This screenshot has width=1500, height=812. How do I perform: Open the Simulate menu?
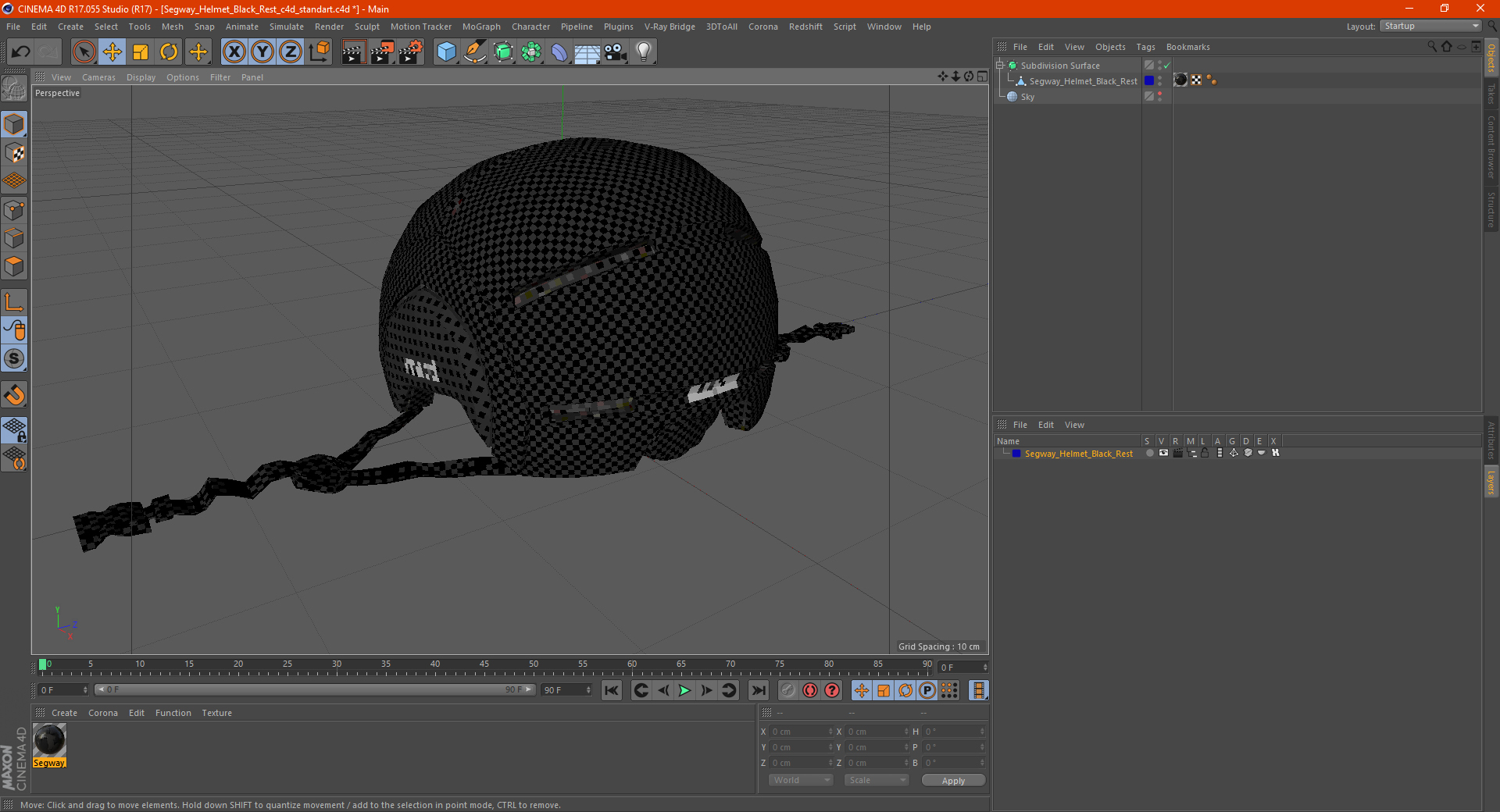[x=287, y=27]
